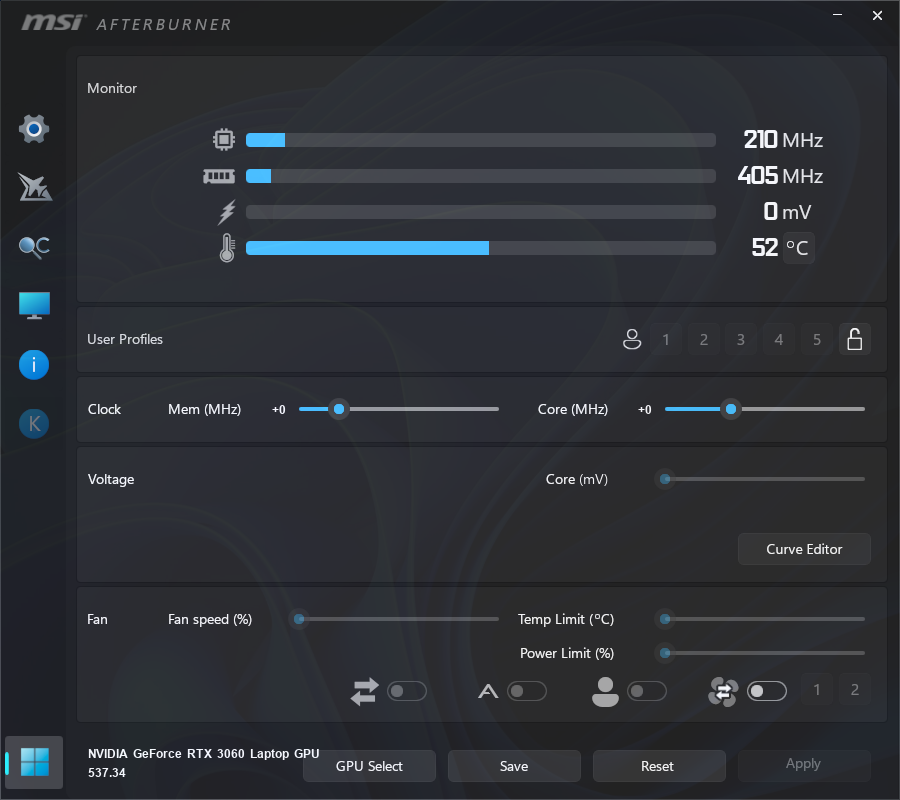Click the auto fan A icon

pos(488,691)
